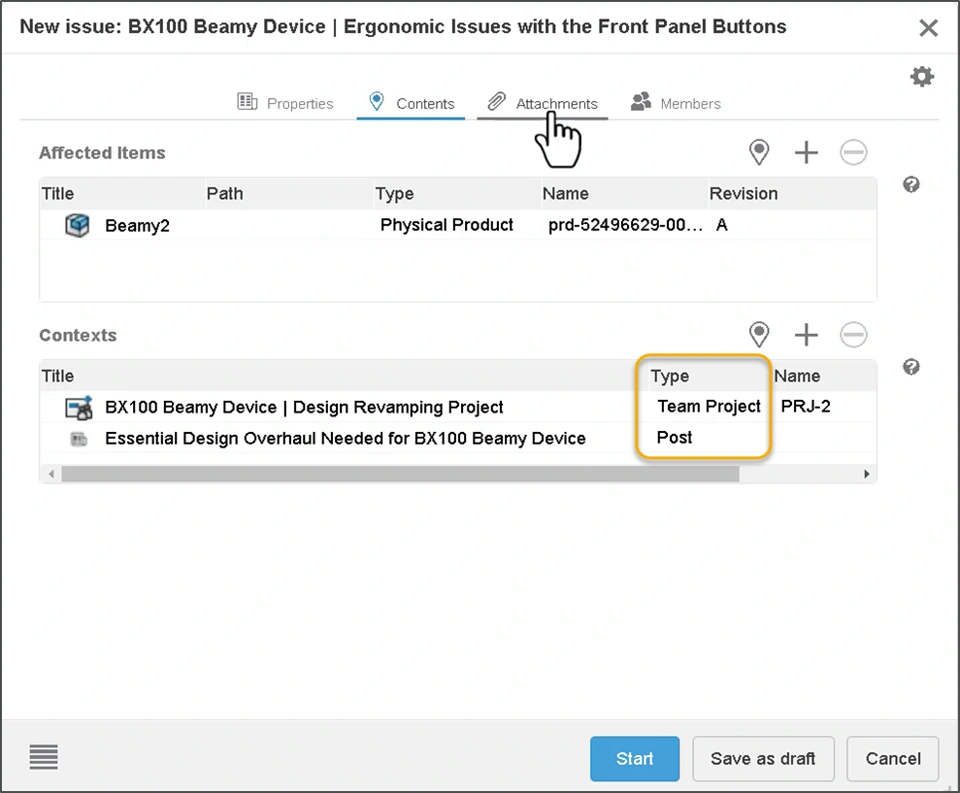960x793 pixels.
Task: Switch to the Properties tab
Action: pos(286,103)
